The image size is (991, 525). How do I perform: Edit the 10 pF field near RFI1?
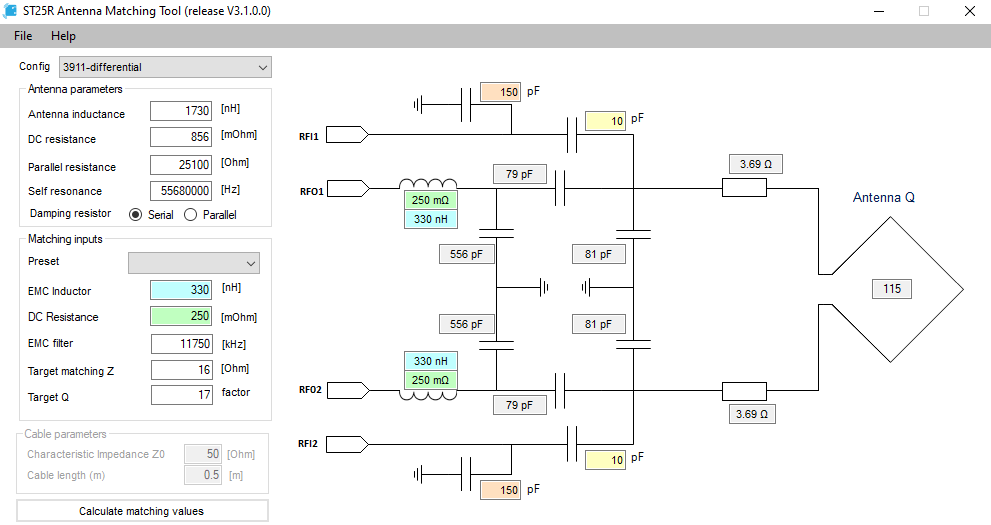605,121
